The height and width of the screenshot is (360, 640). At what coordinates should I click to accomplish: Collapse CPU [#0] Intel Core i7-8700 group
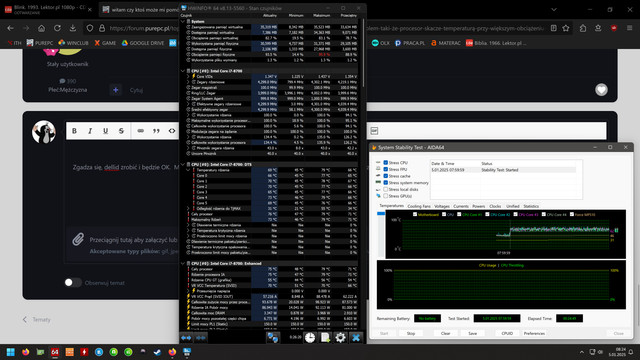click(x=183, y=71)
